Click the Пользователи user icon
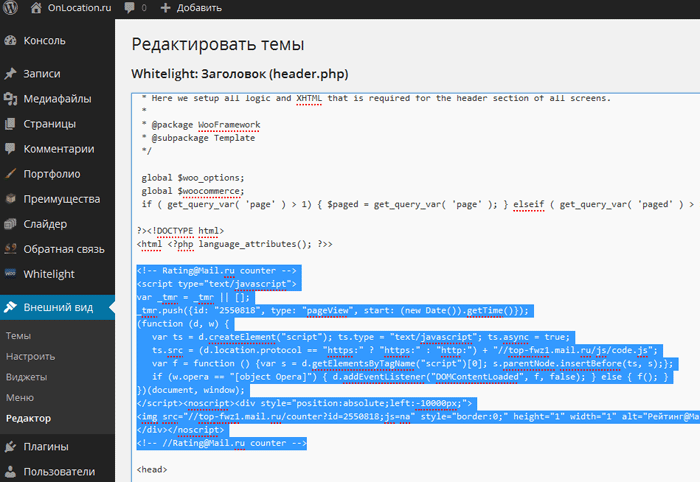Viewport: 700px width, 482px height. 10,472
